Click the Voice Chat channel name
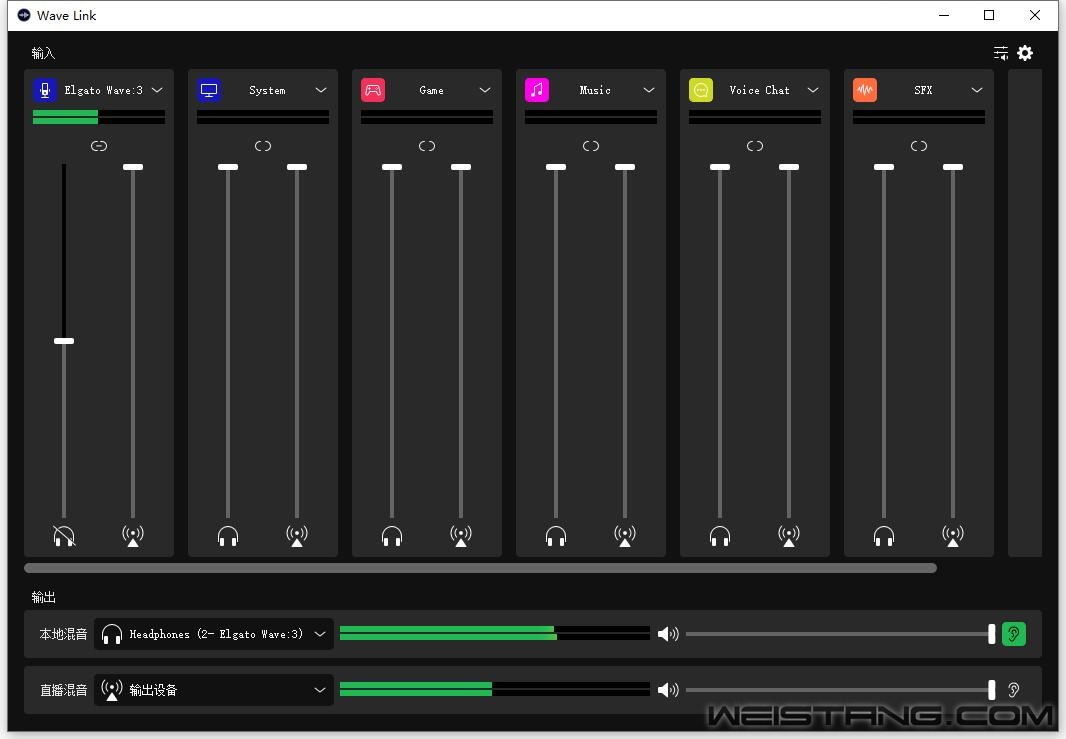 759,90
